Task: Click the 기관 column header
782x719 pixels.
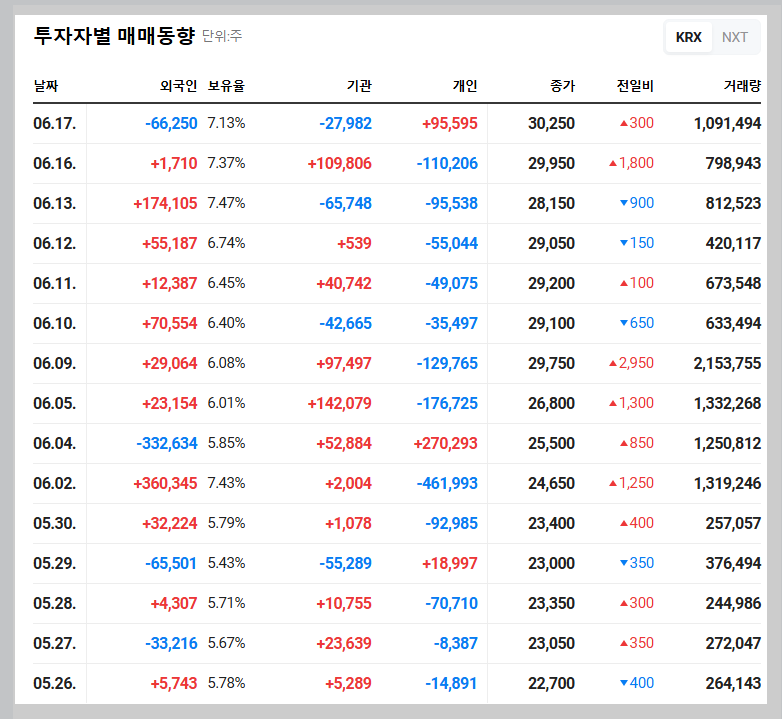Action: coord(359,86)
